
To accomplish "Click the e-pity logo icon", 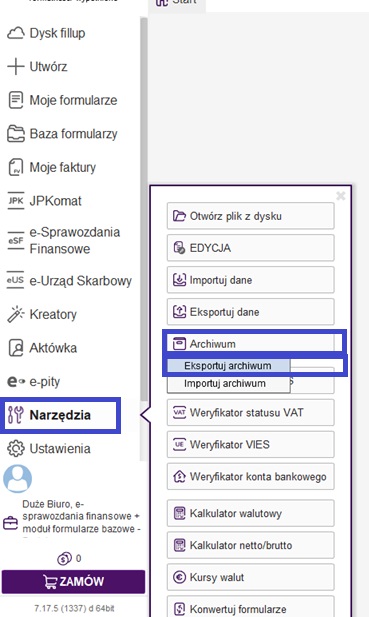I will [x=16, y=381].
